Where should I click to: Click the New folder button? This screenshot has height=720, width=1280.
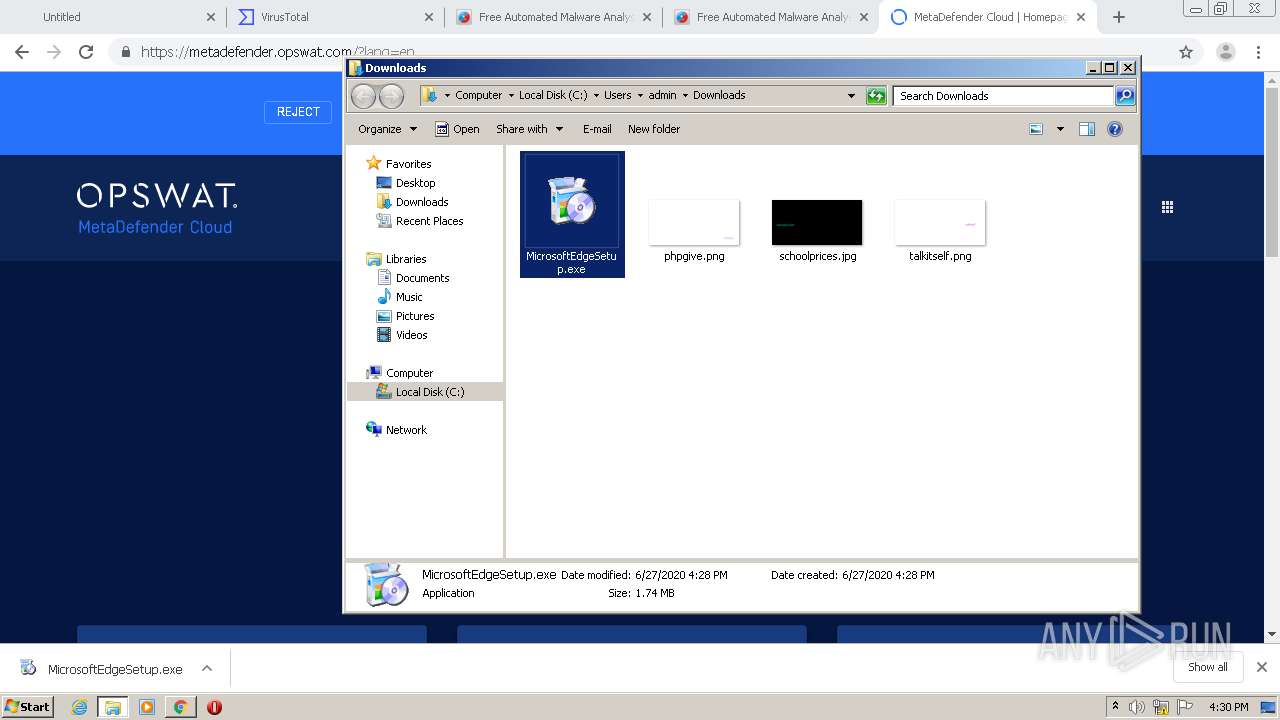tap(654, 129)
